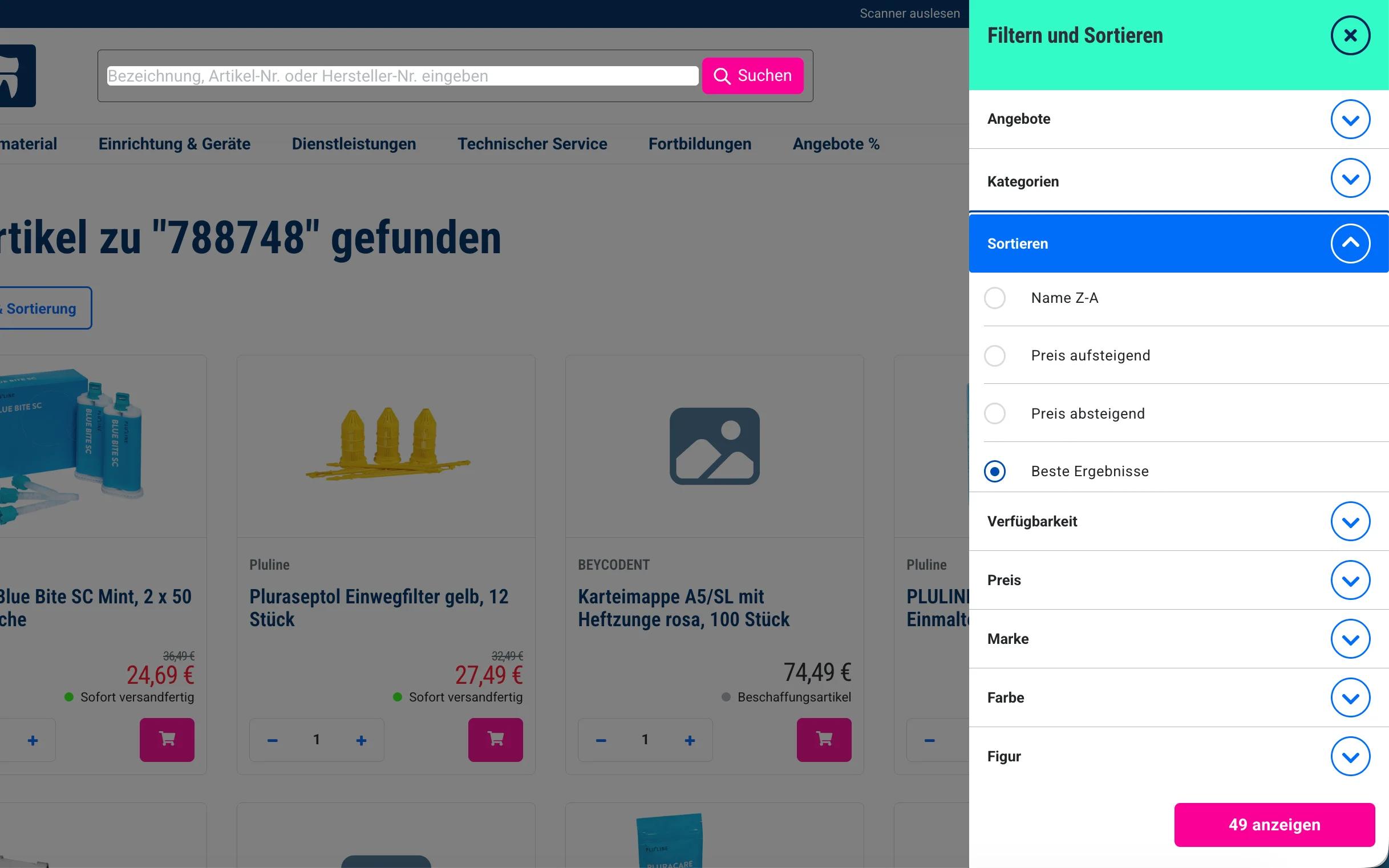Open the Karteimappe placeholder image

tap(714, 446)
